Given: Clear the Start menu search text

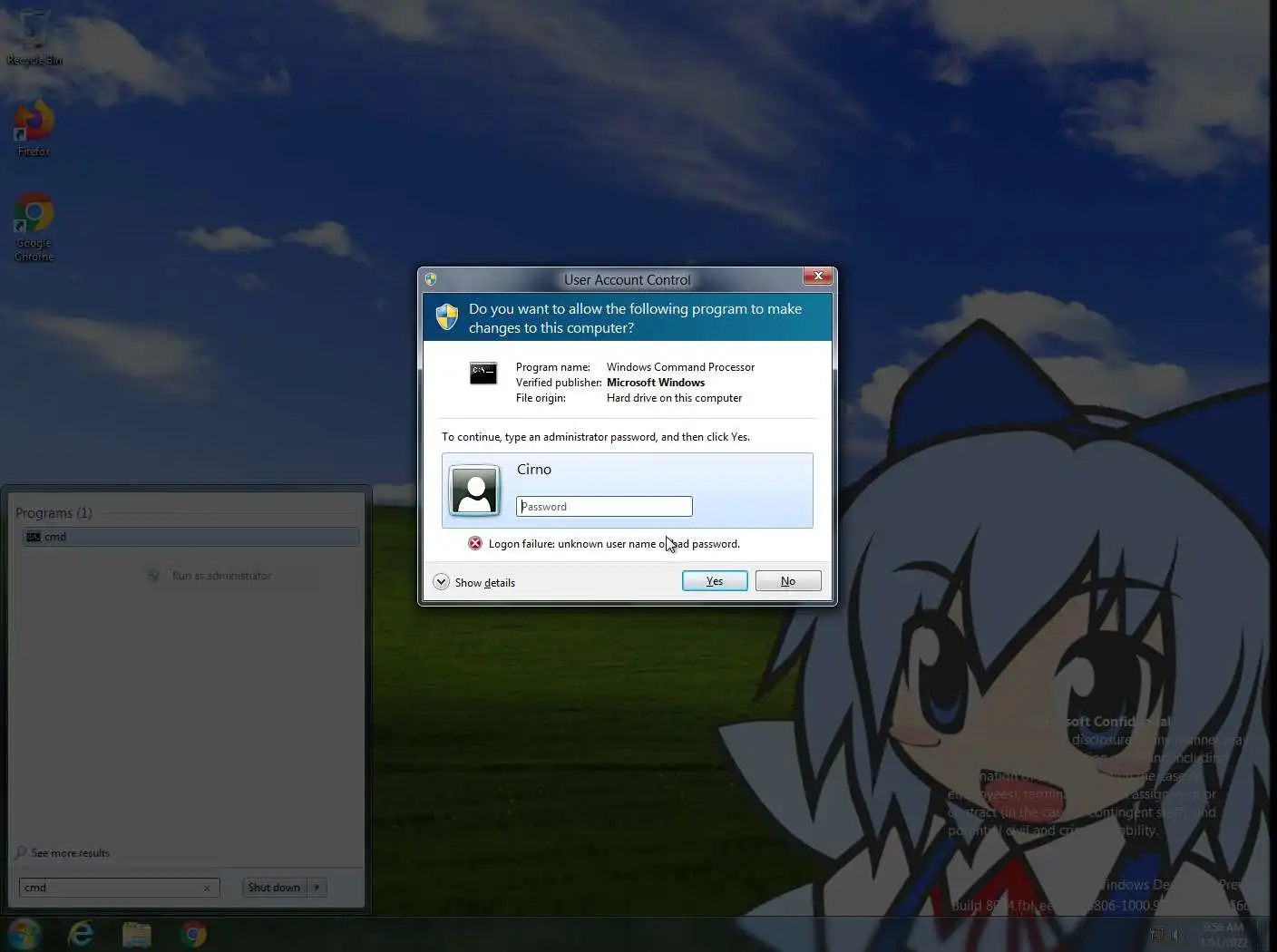Looking at the screenshot, I should (207, 889).
